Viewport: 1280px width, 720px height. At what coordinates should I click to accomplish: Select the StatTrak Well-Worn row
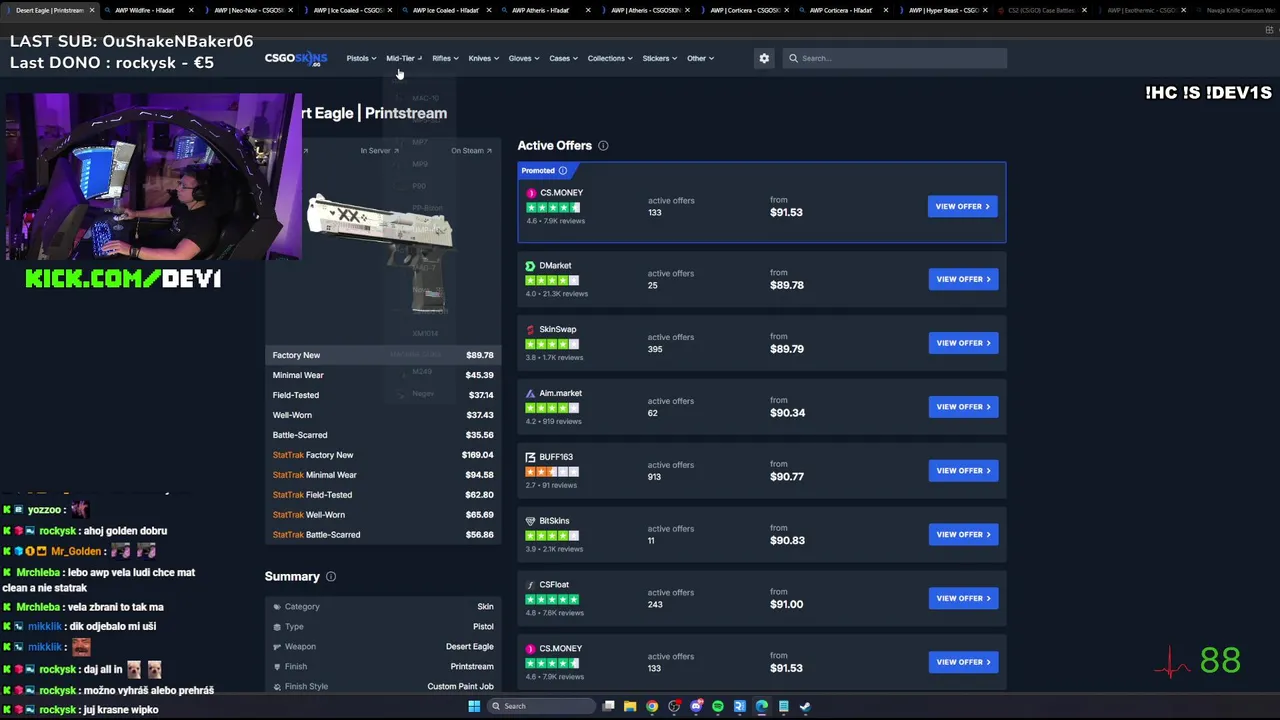pos(383,515)
